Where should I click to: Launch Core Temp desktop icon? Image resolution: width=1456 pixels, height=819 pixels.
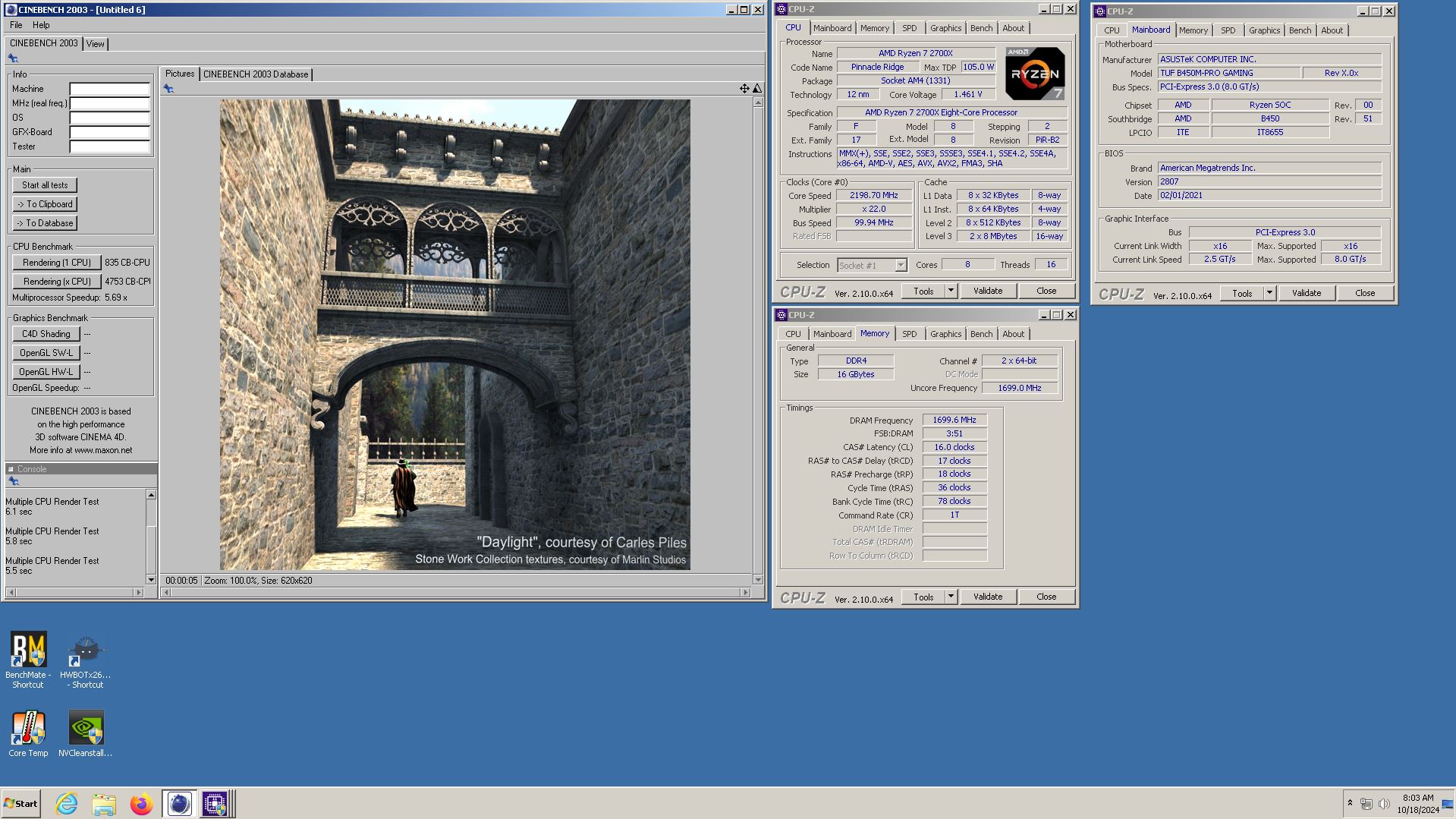(x=28, y=733)
